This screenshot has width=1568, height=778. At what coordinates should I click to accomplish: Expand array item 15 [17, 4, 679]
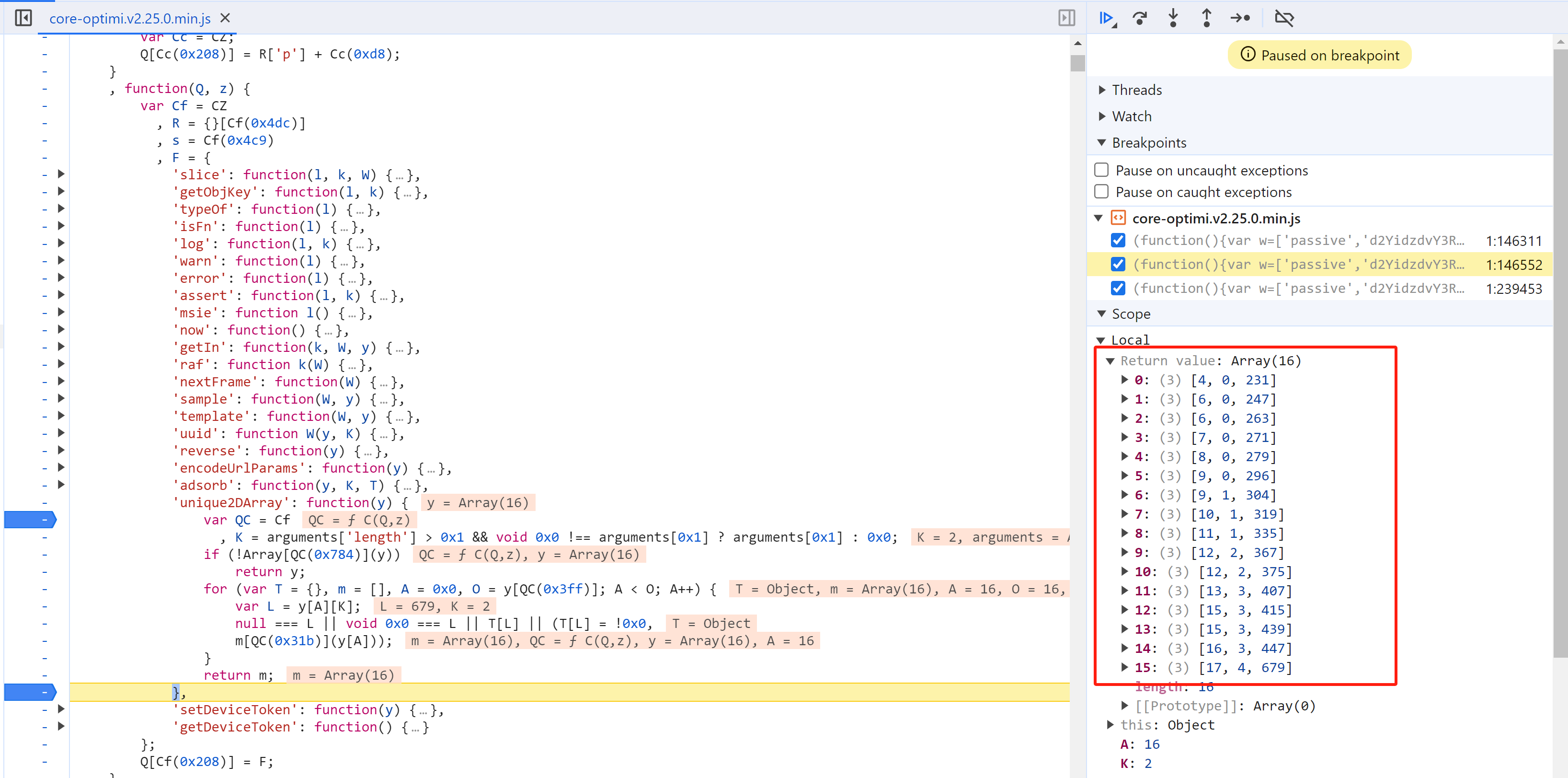1124,667
